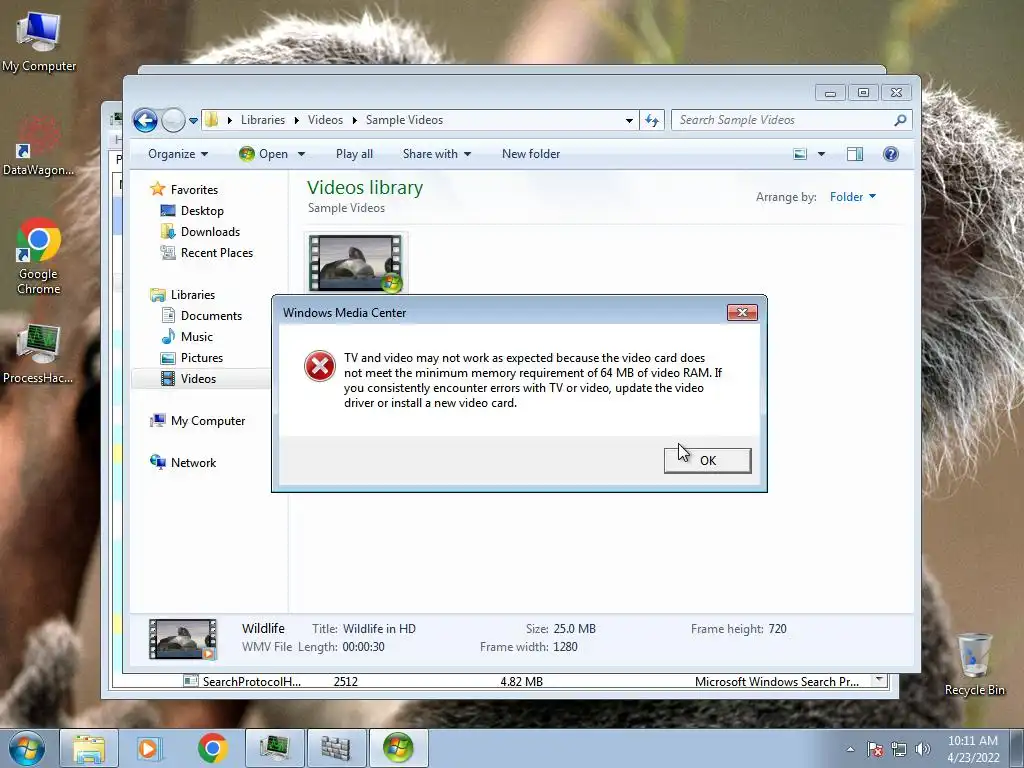Click Windows Media Player taskbar icon
This screenshot has height=768, width=1024.
[149, 748]
